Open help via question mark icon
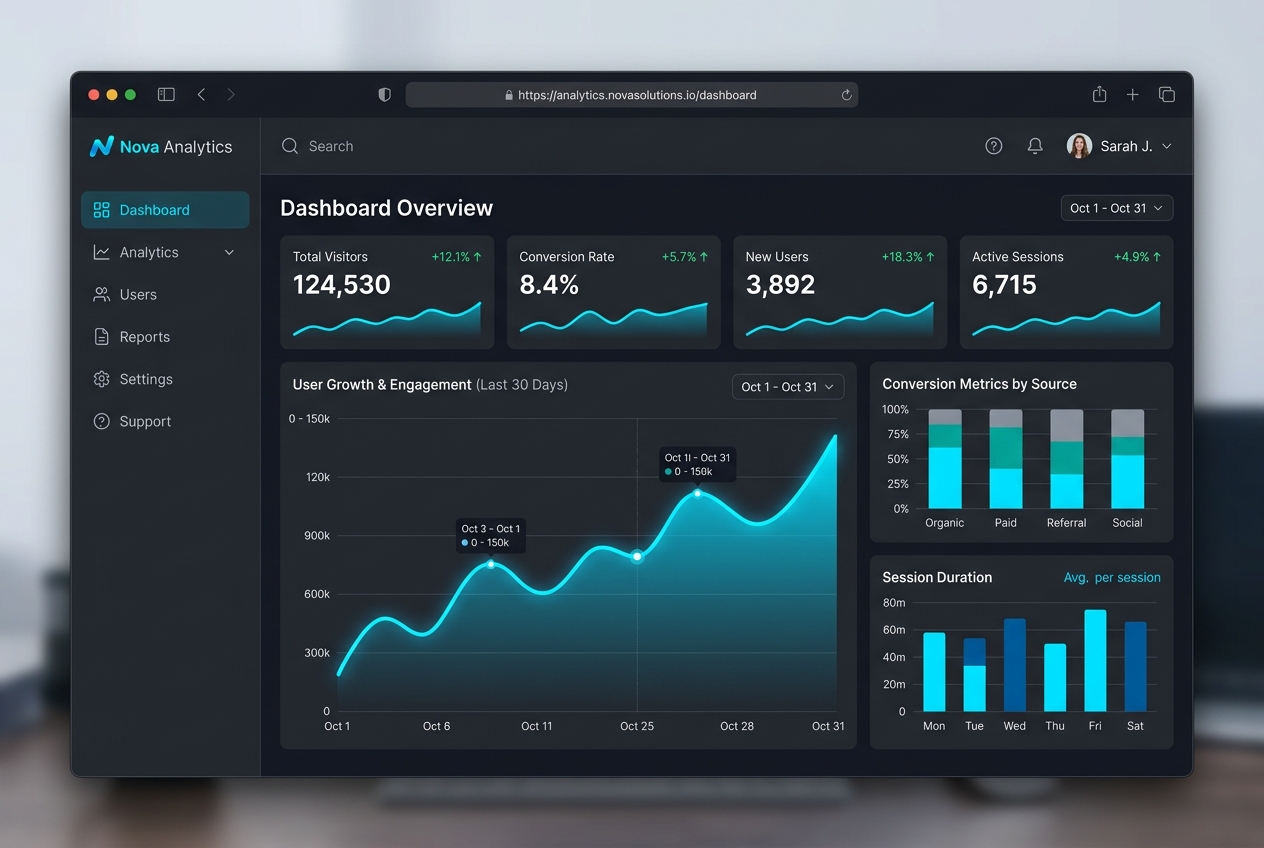 (x=993, y=146)
